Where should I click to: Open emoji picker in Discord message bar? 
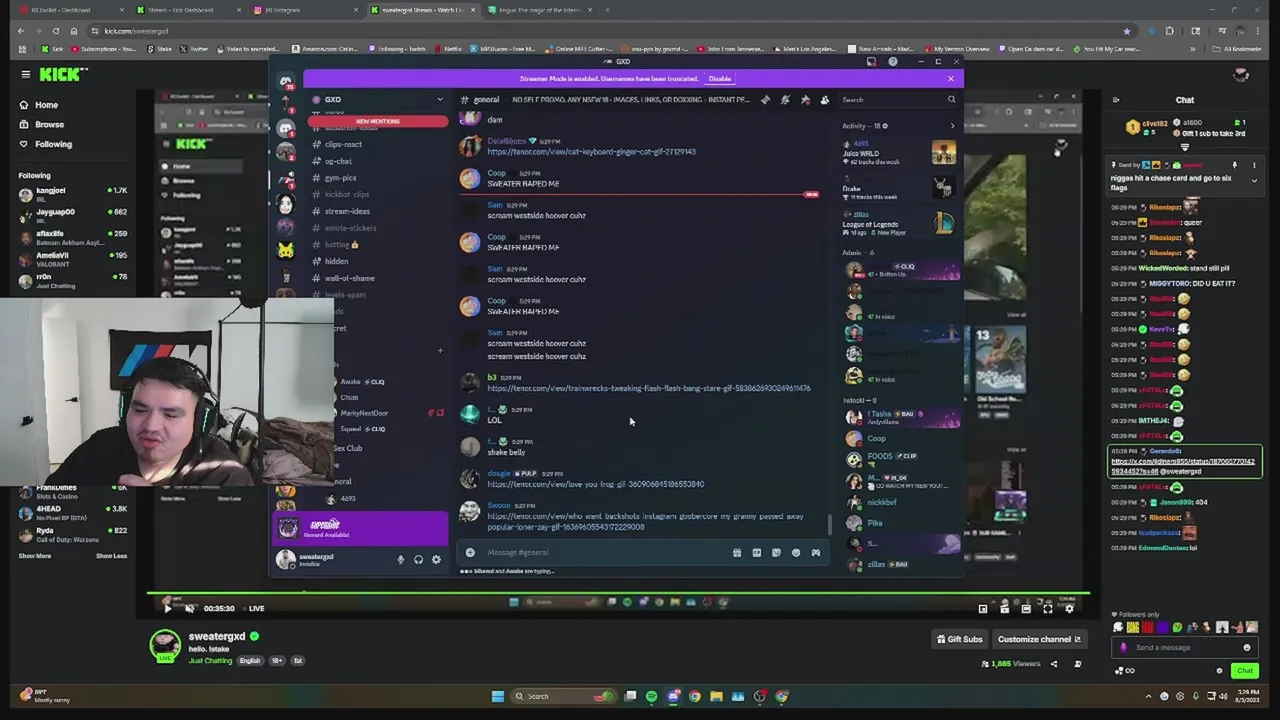[796, 552]
